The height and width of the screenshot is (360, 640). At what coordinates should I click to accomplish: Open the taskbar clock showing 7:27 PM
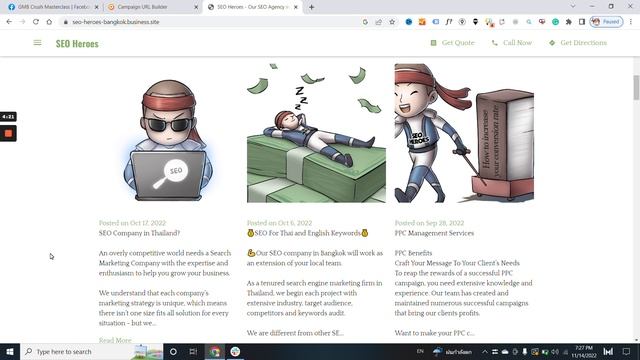point(584,351)
